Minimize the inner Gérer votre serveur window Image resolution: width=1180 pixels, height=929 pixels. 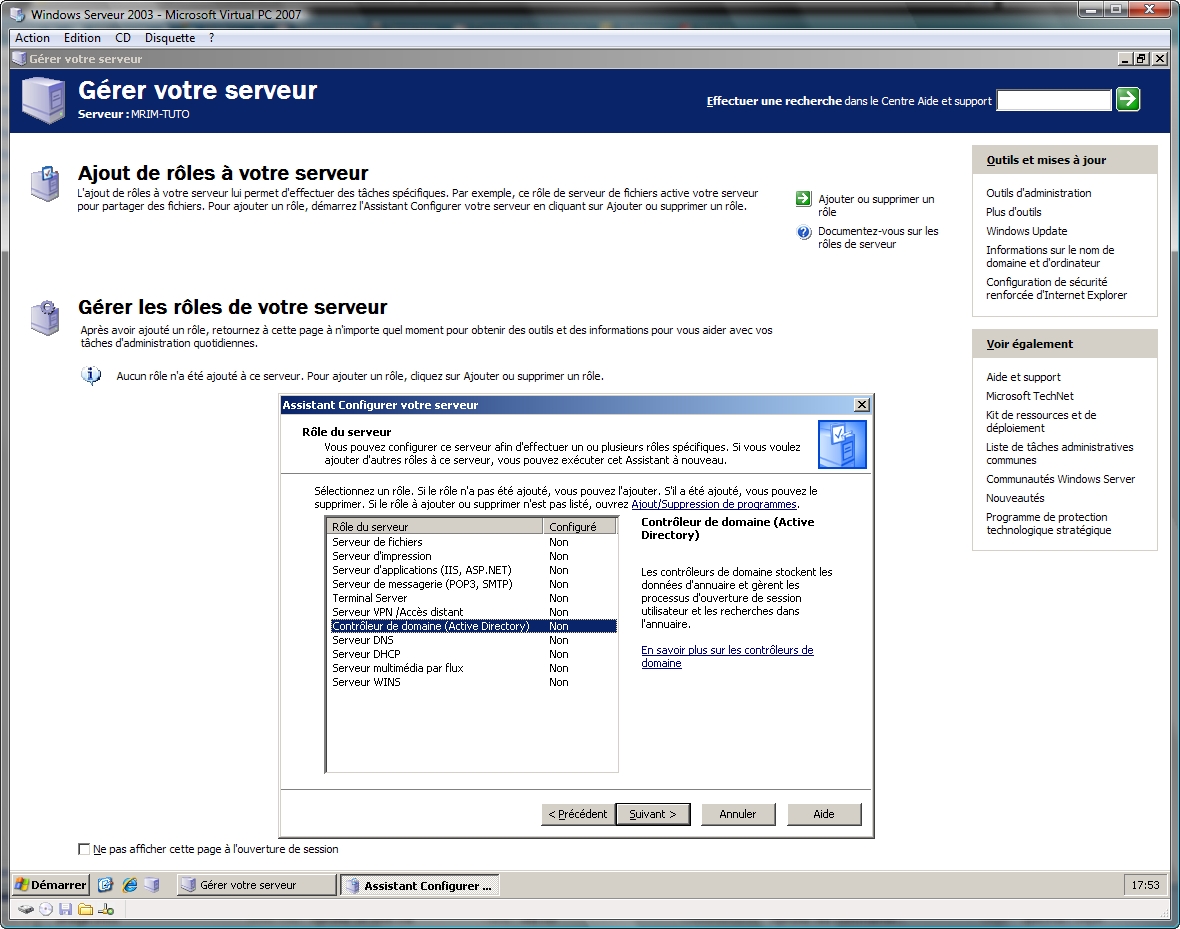point(1126,59)
